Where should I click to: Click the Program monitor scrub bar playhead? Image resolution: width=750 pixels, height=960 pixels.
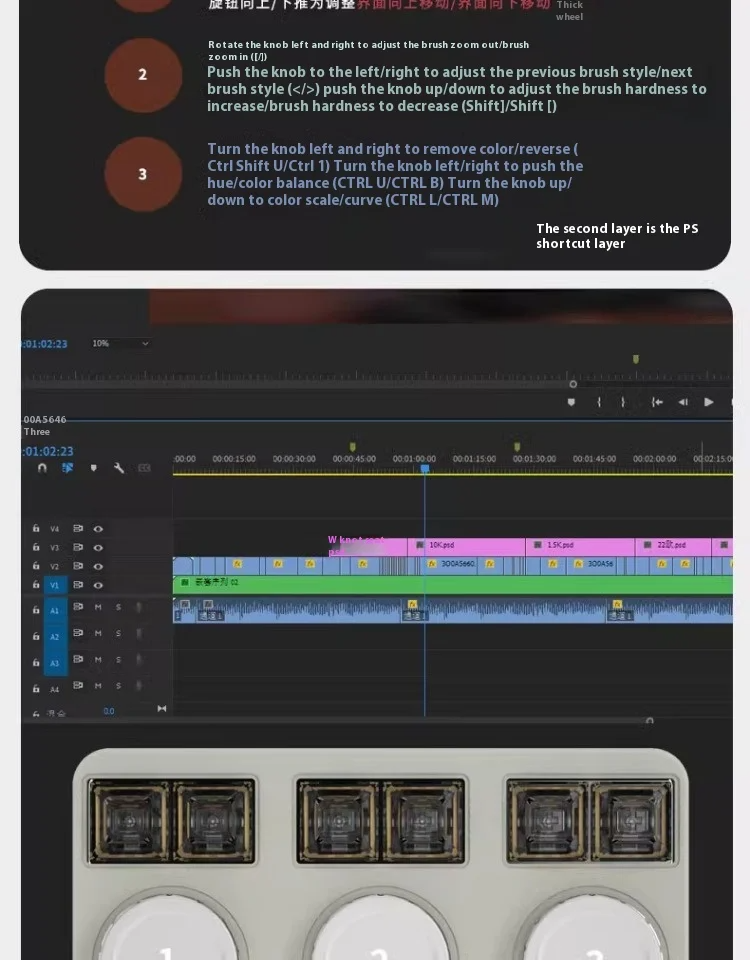coord(573,384)
